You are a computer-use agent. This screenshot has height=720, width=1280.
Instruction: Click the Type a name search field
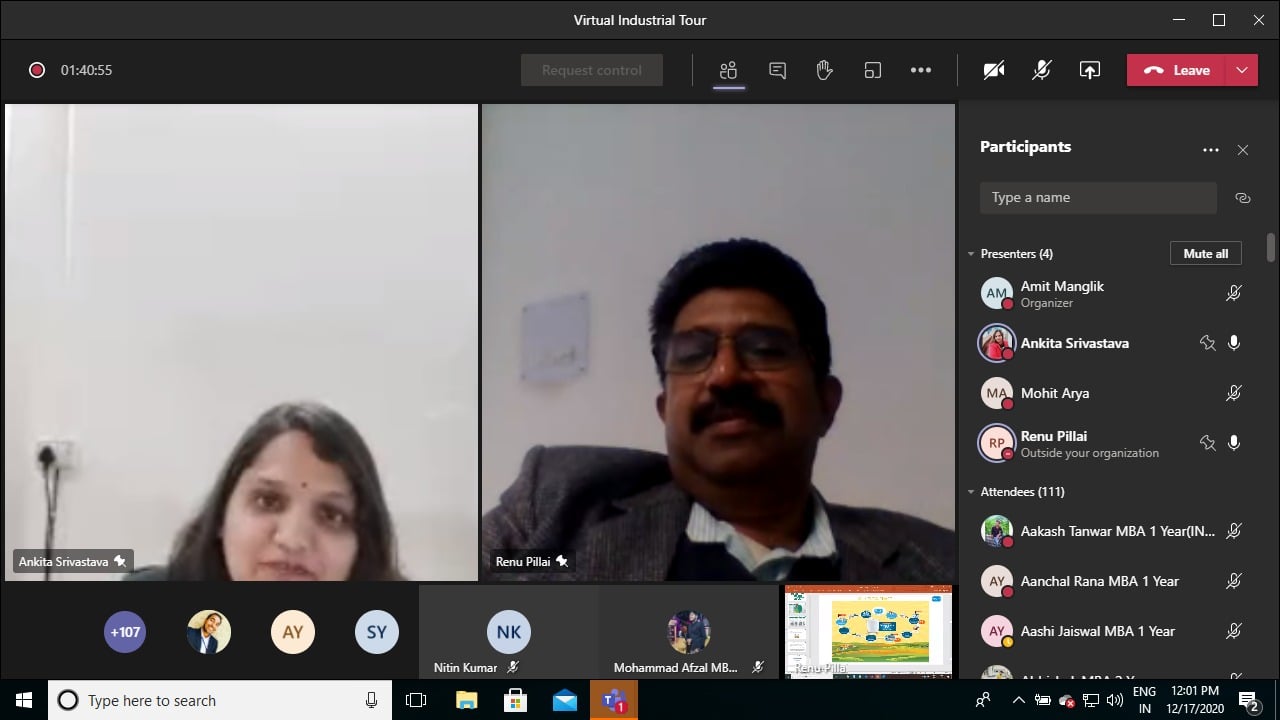[x=1097, y=198]
